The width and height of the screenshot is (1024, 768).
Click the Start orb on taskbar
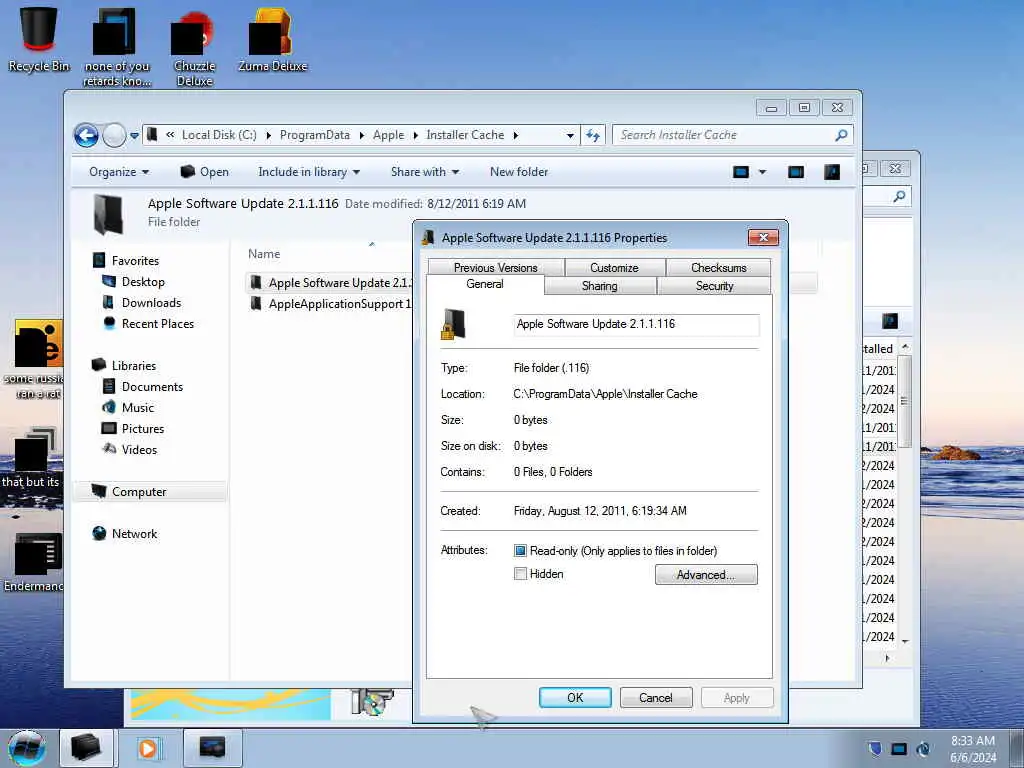tap(27, 748)
